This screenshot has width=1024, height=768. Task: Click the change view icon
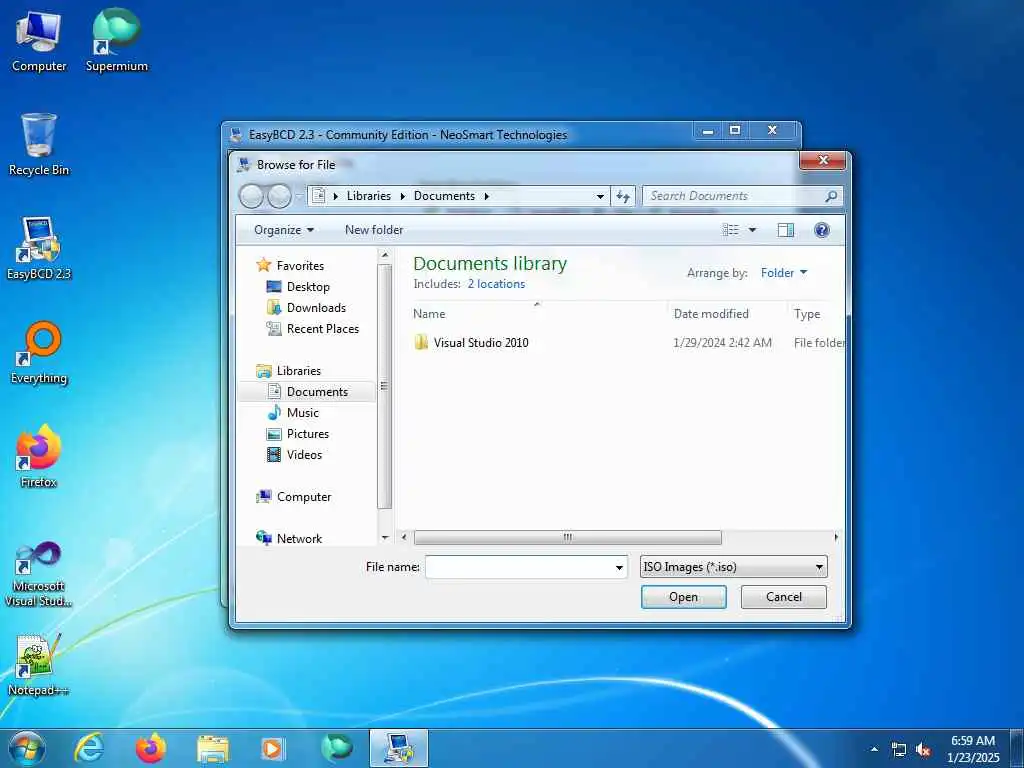pyautogui.click(x=731, y=230)
